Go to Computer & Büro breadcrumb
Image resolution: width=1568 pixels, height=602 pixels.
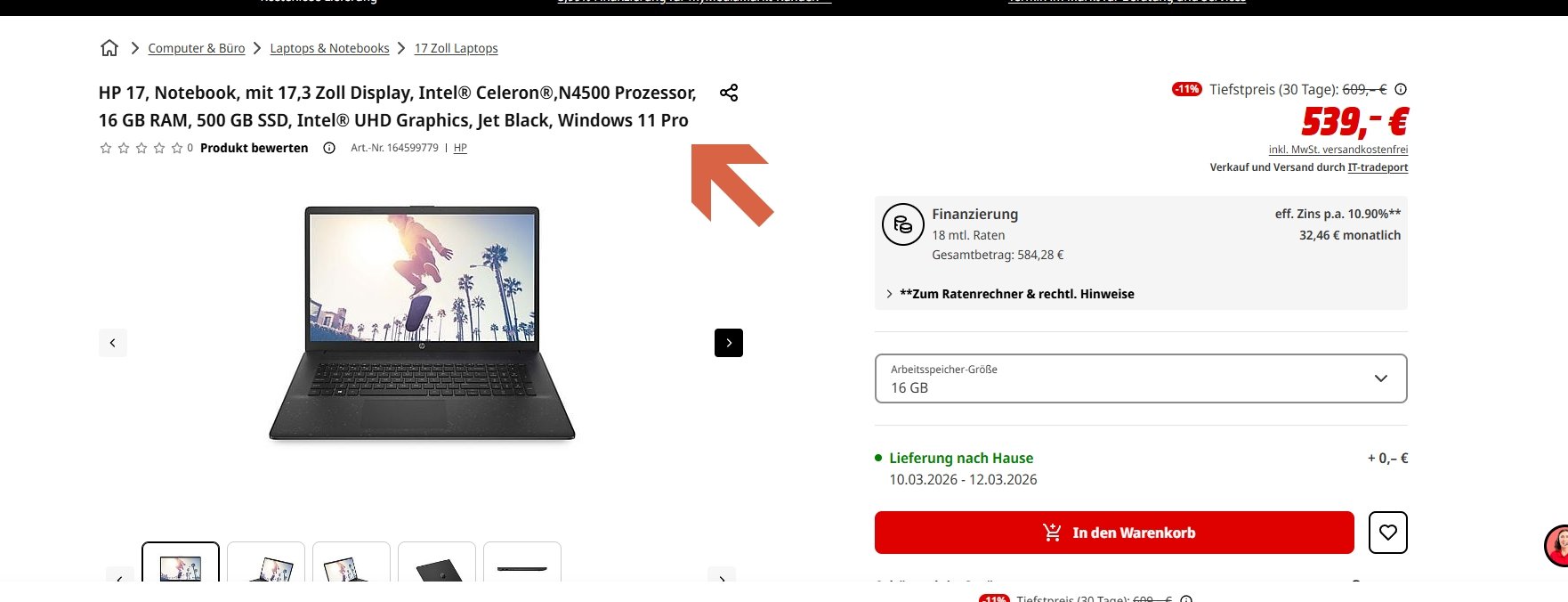coord(197,48)
